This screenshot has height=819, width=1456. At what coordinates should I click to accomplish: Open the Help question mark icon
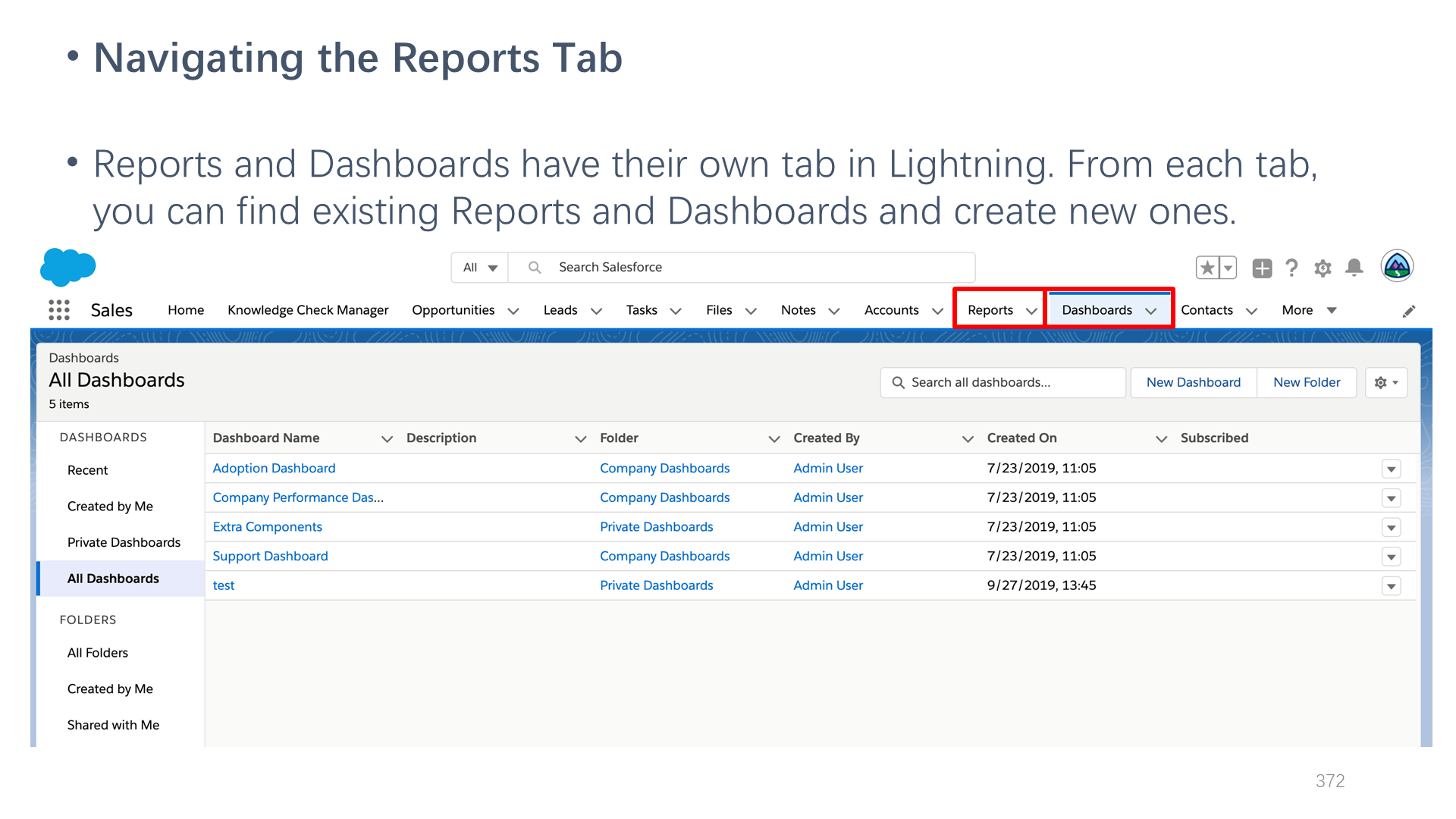coord(1292,268)
